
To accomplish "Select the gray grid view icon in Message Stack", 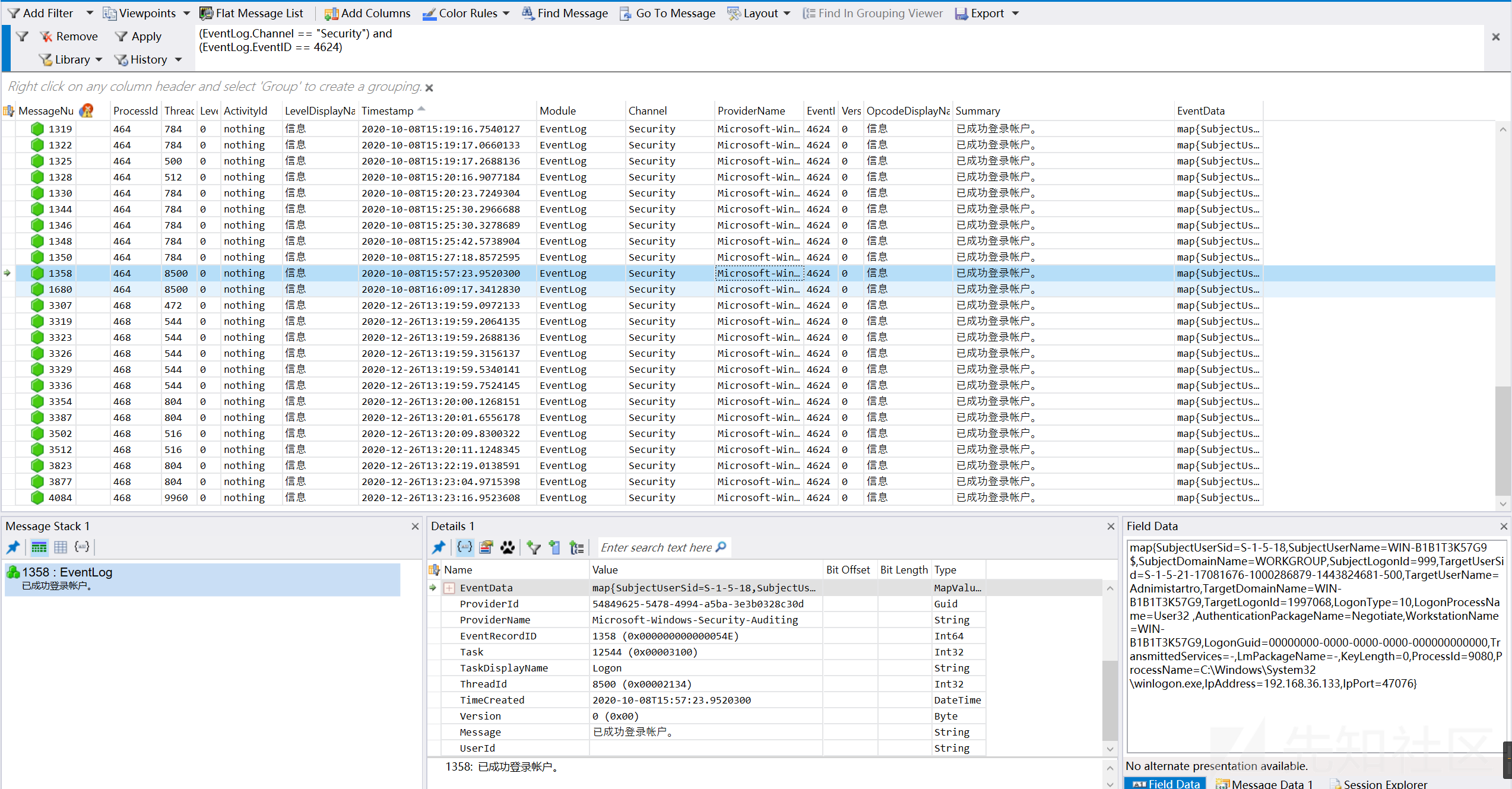I will pyautogui.click(x=61, y=547).
